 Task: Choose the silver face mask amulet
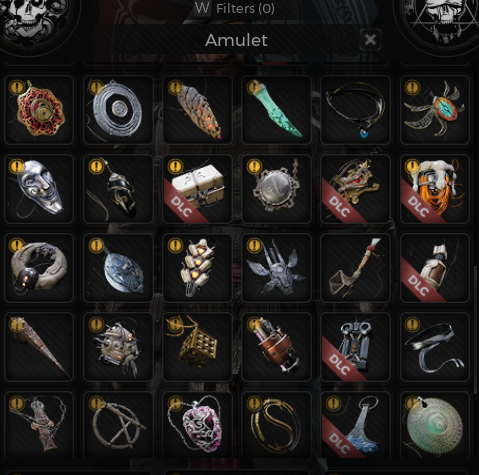39,189
